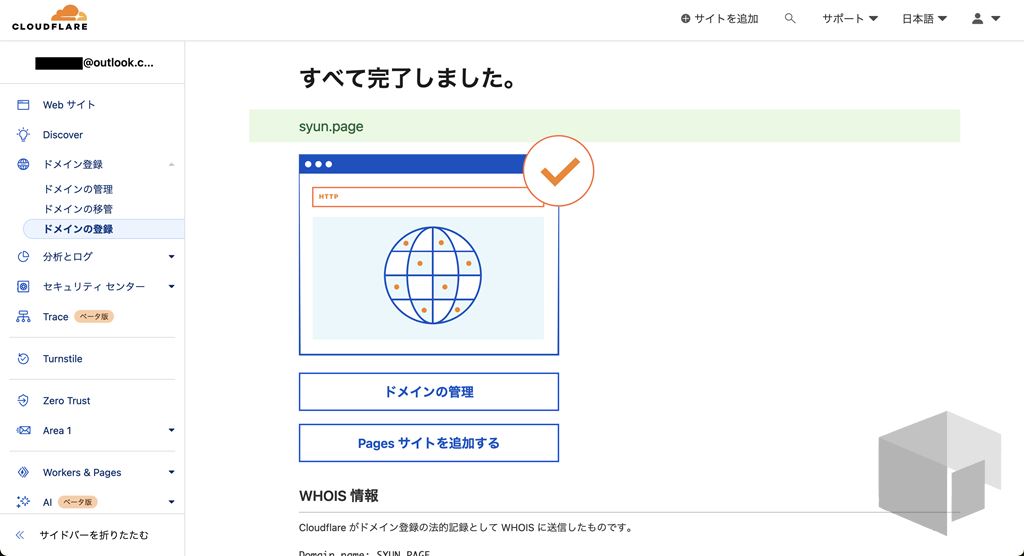Screen dimensions: 1024x556
Task: Click the WHOIS description sentence
Action: [466, 527]
